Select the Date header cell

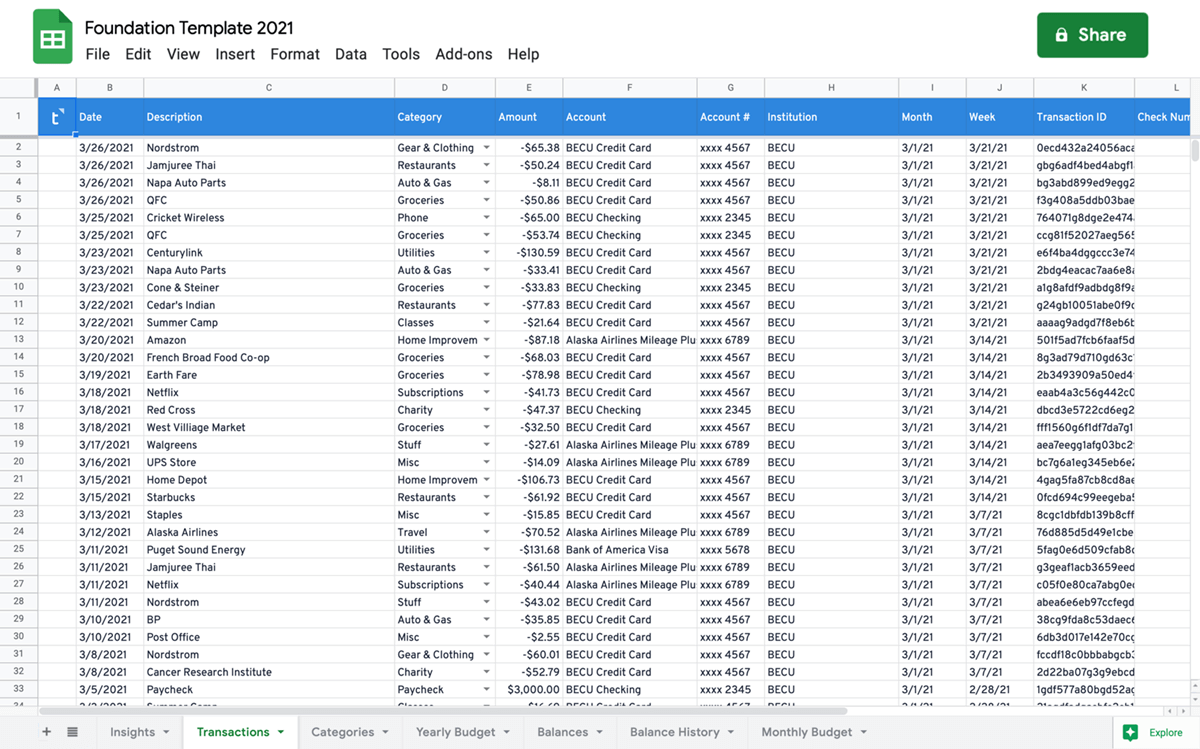click(x=110, y=117)
